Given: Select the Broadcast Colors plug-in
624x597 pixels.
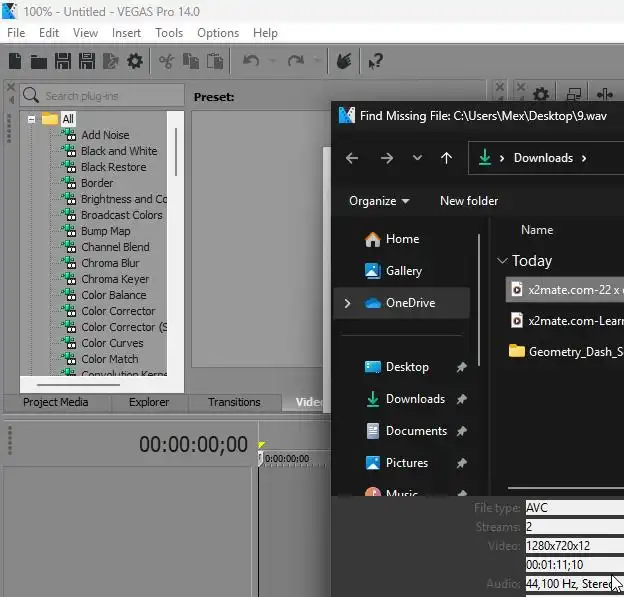Looking at the screenshot, I should point(121,215).
